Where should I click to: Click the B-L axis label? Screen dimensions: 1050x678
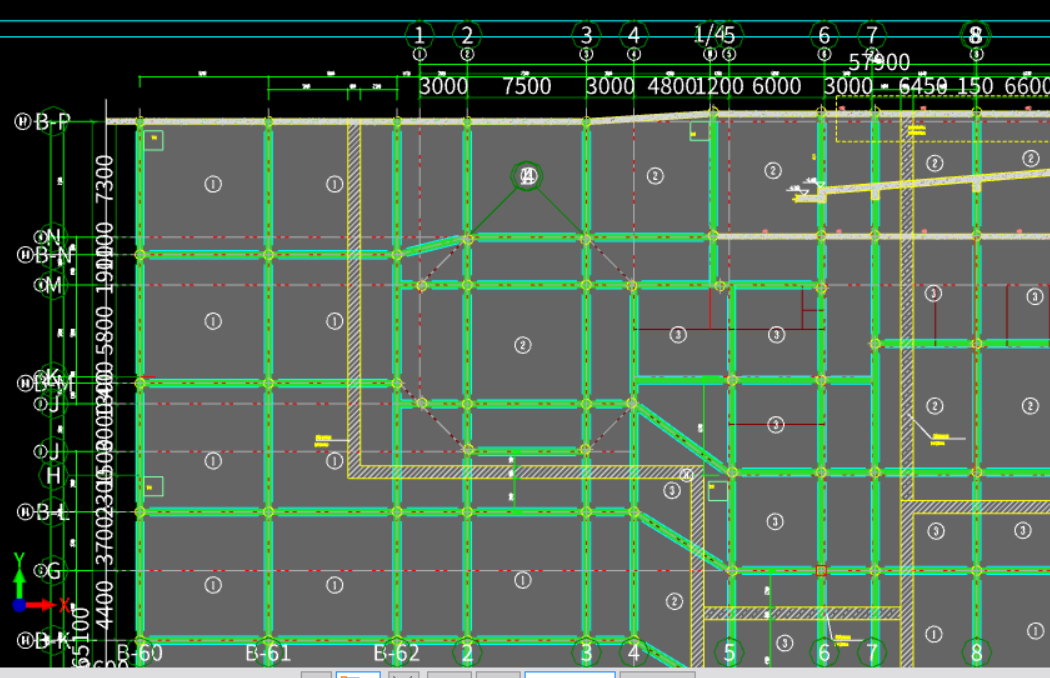point(52,513)
